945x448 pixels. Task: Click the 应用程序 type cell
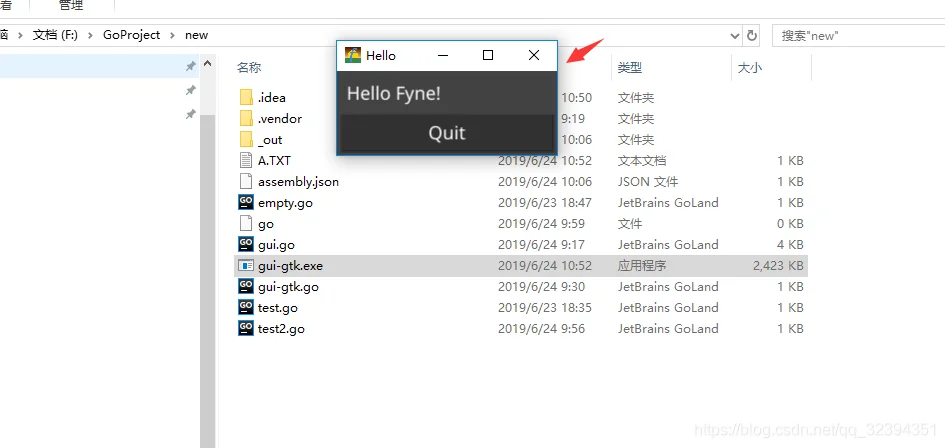[x=642, y=266]
